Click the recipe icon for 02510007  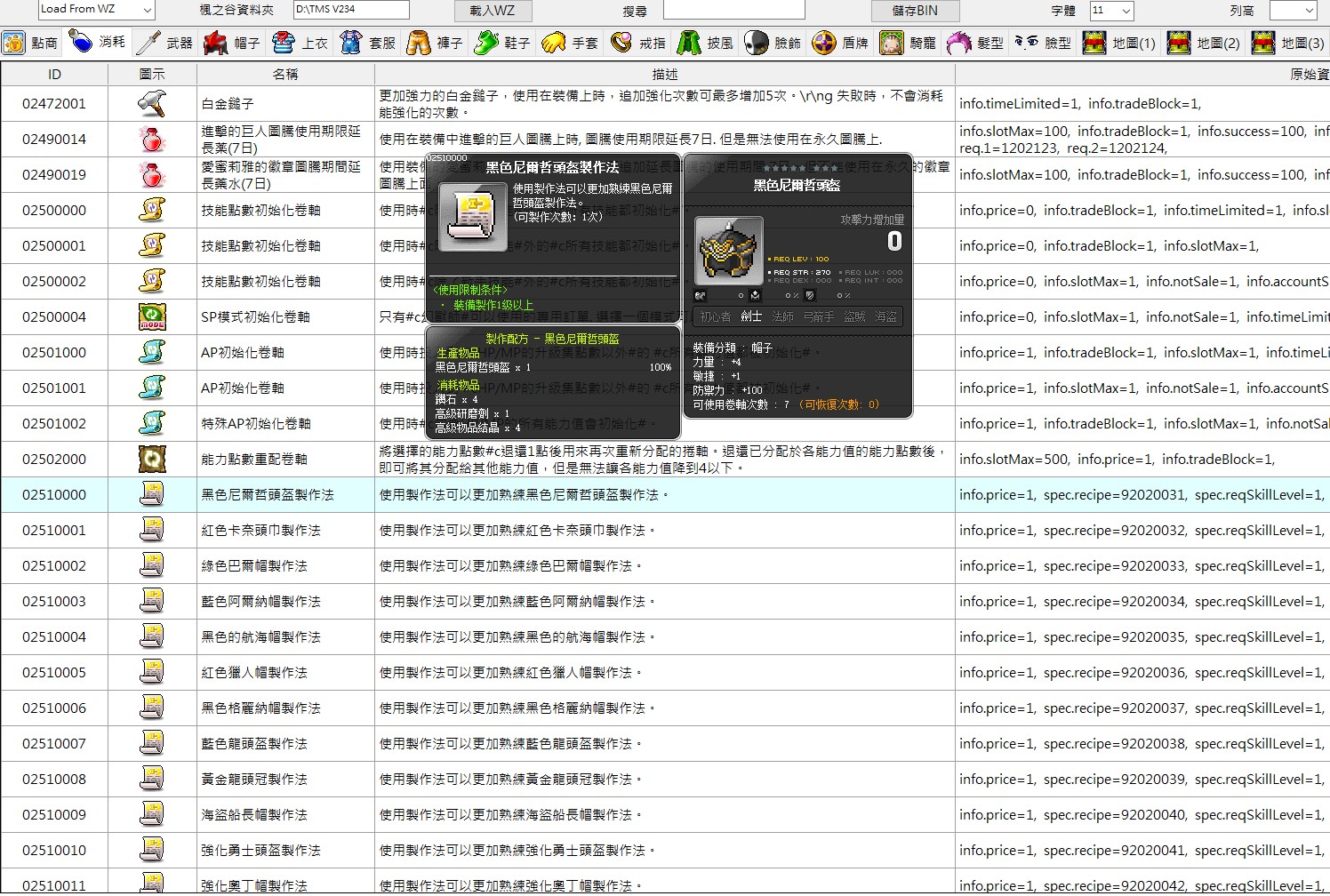tap(152, 744)
